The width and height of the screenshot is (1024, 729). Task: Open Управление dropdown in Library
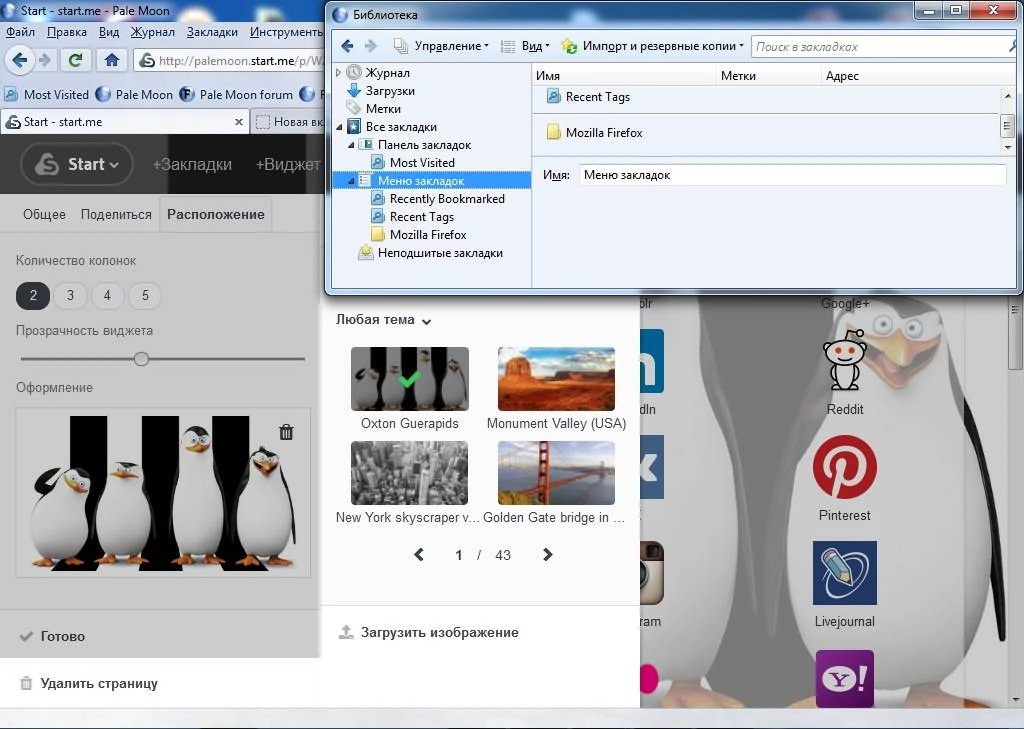441,46
